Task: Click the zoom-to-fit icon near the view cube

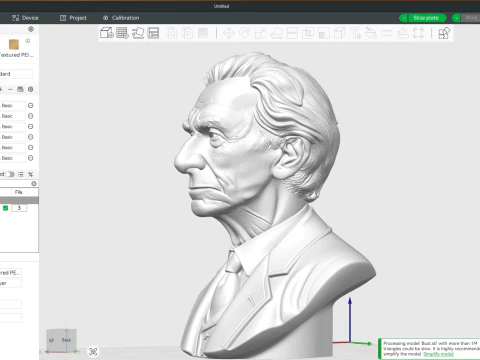Action: [93, 351]
